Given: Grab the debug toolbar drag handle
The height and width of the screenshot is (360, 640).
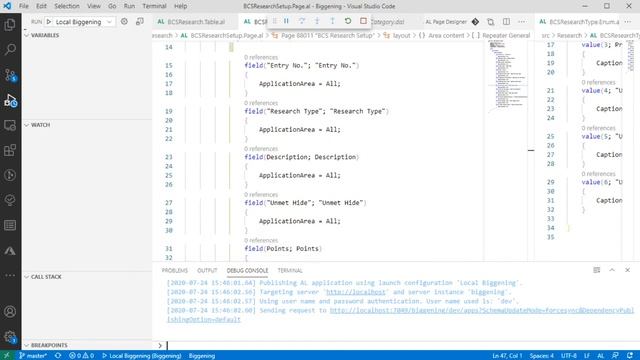Looking at the screenshot, I should [274, 21].
